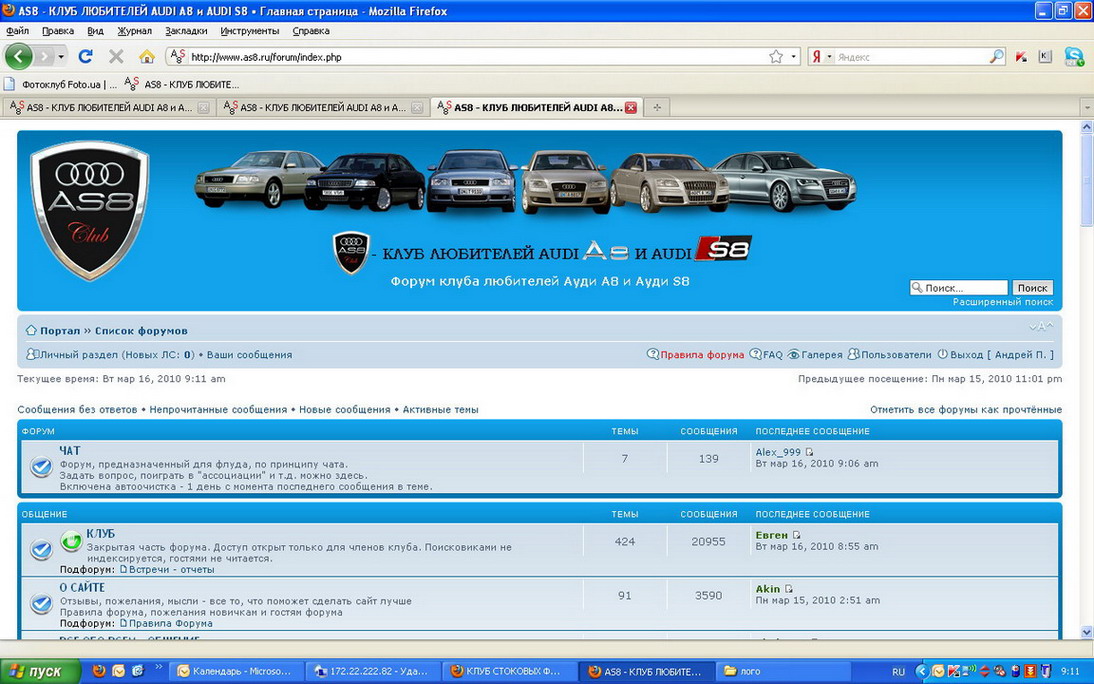Expand the address bar history dropdown arrow
Screen dimensions: 1094x684
[794, 57]
